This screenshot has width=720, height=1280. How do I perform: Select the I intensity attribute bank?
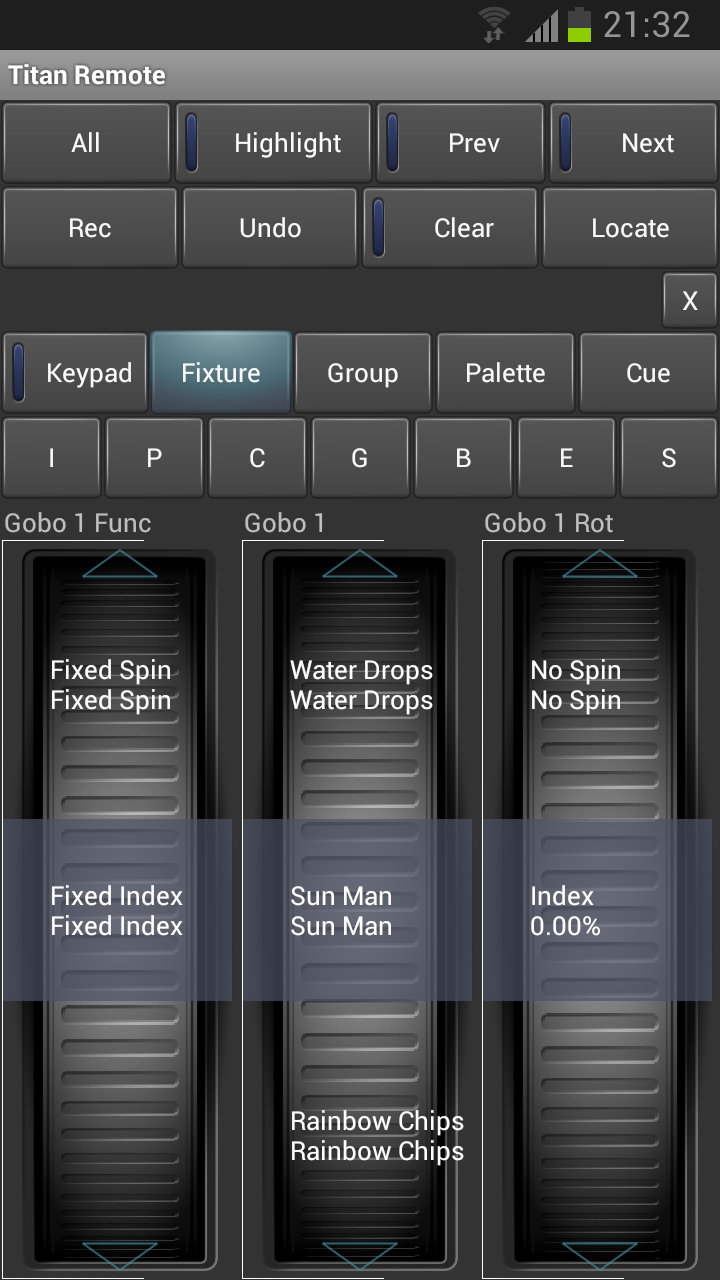[51, 457]
